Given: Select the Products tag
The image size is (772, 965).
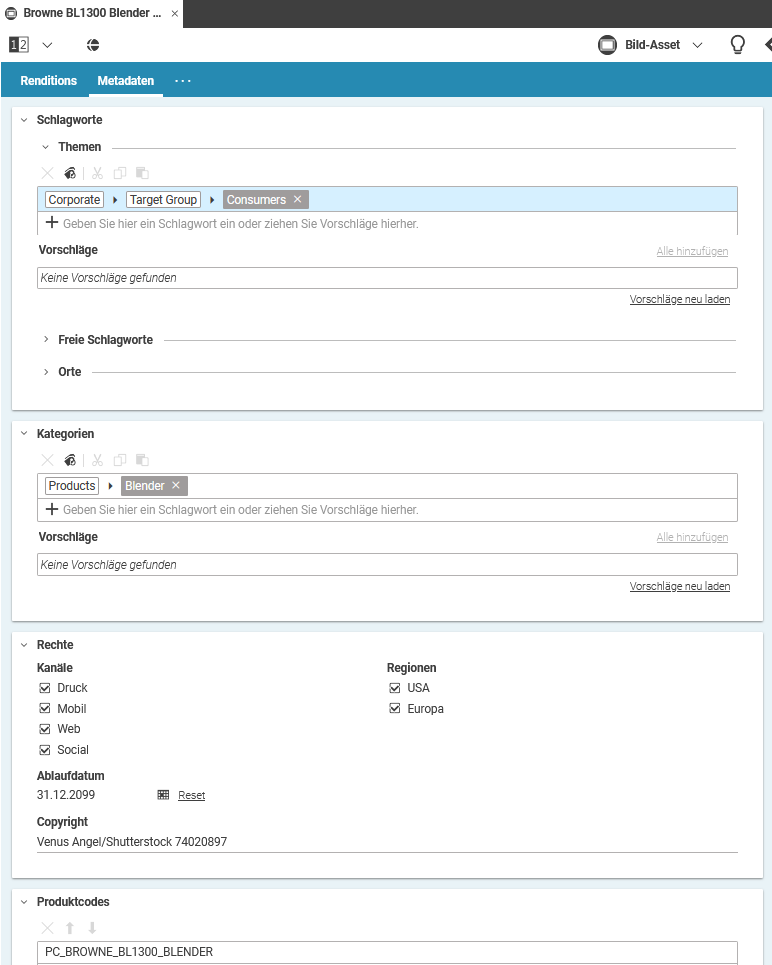Looking at the screenshot, I should [x=72, y=486].
